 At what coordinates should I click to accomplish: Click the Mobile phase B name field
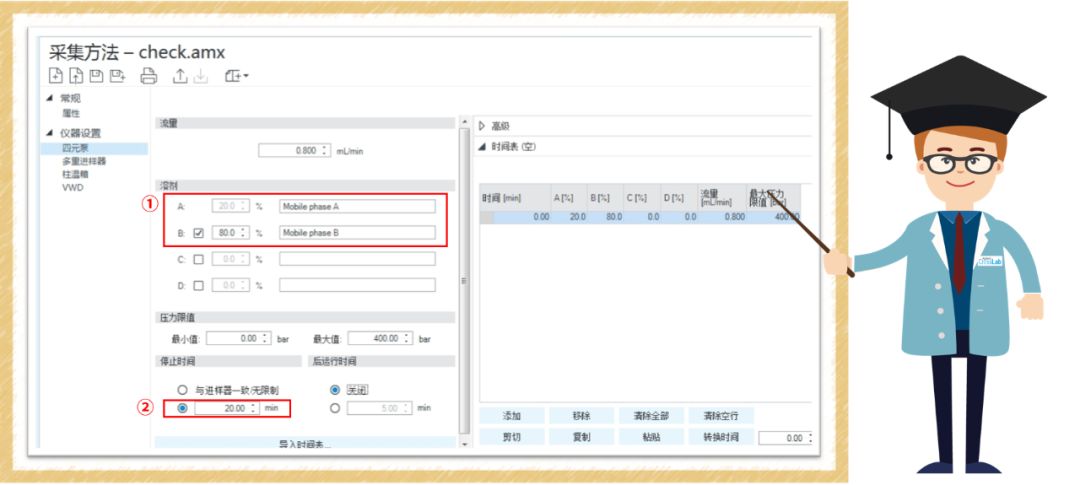357,233
